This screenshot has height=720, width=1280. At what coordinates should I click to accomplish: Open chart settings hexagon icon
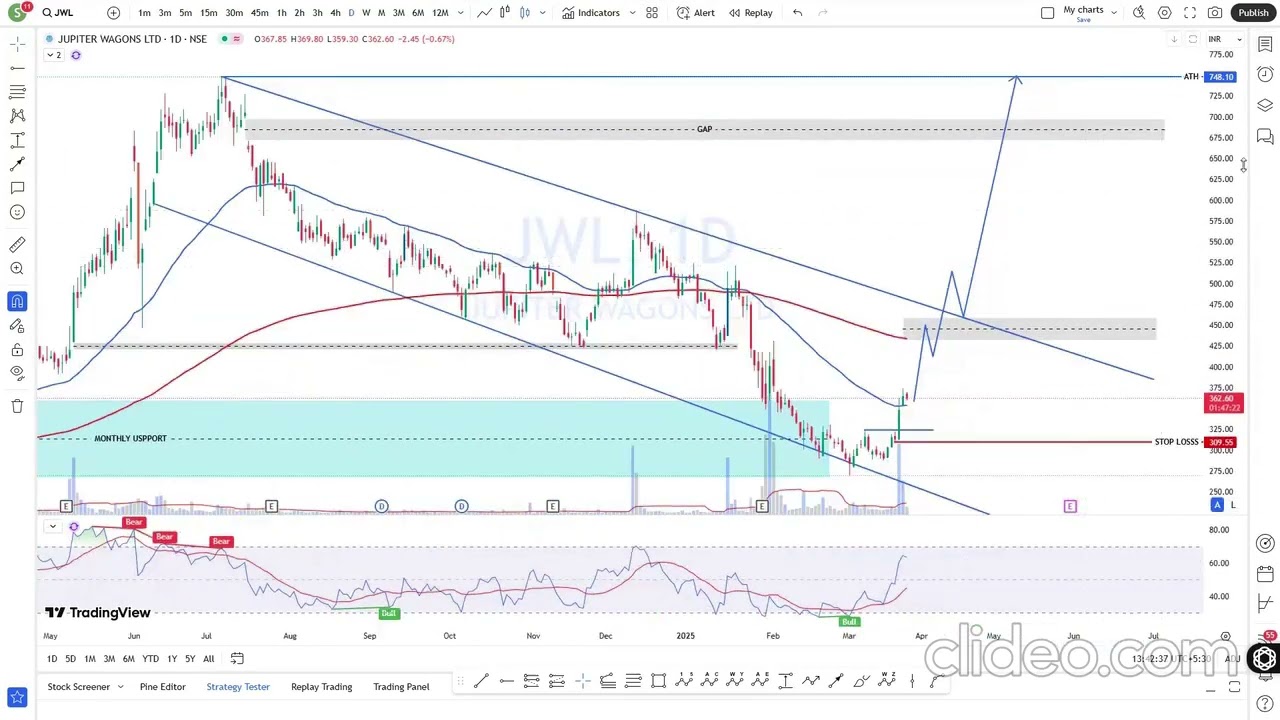tap(1165, 13)
